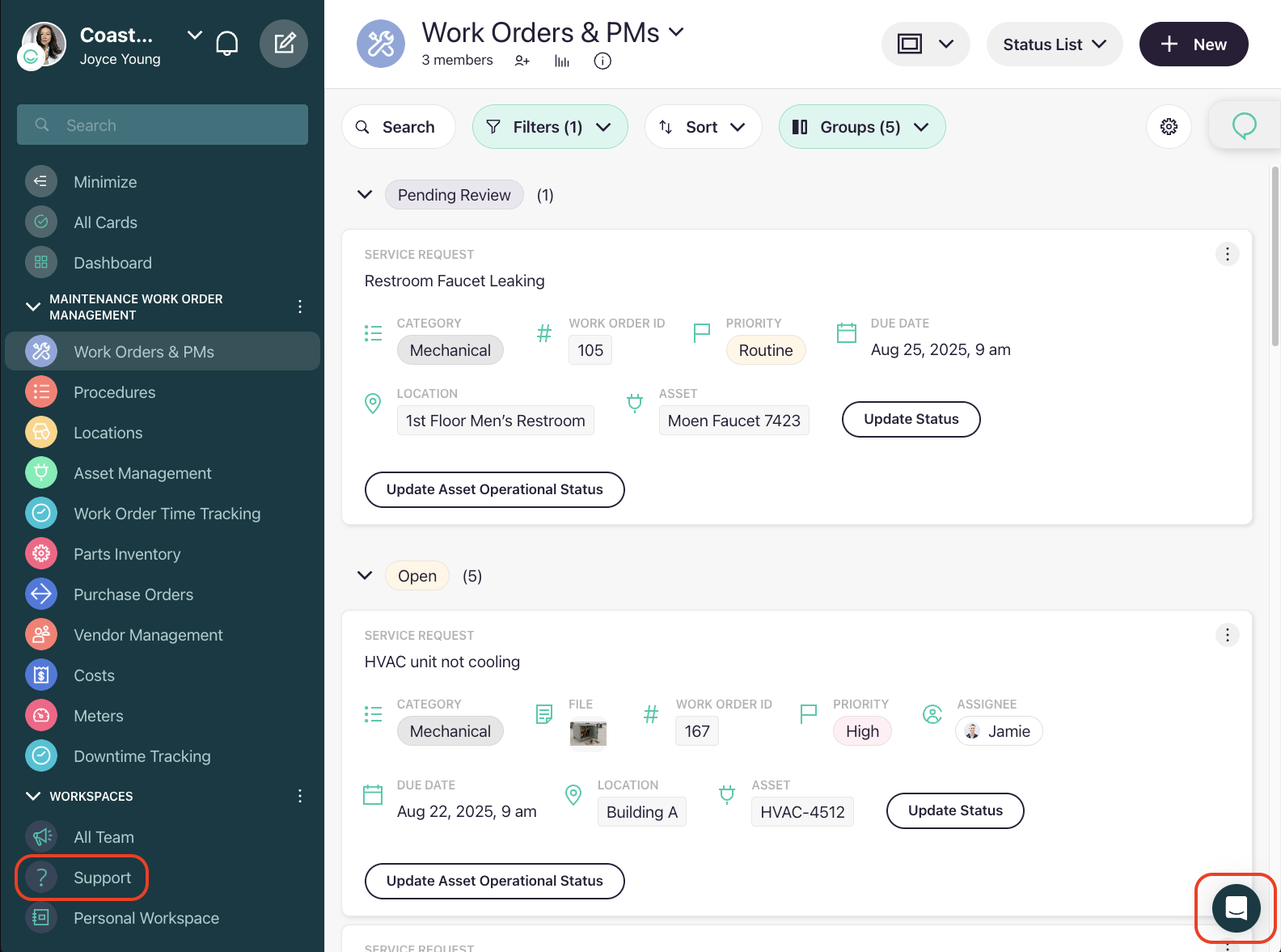Open the settings gear icon
The width and height of the screenshot is (1281, 952).
1169,127
